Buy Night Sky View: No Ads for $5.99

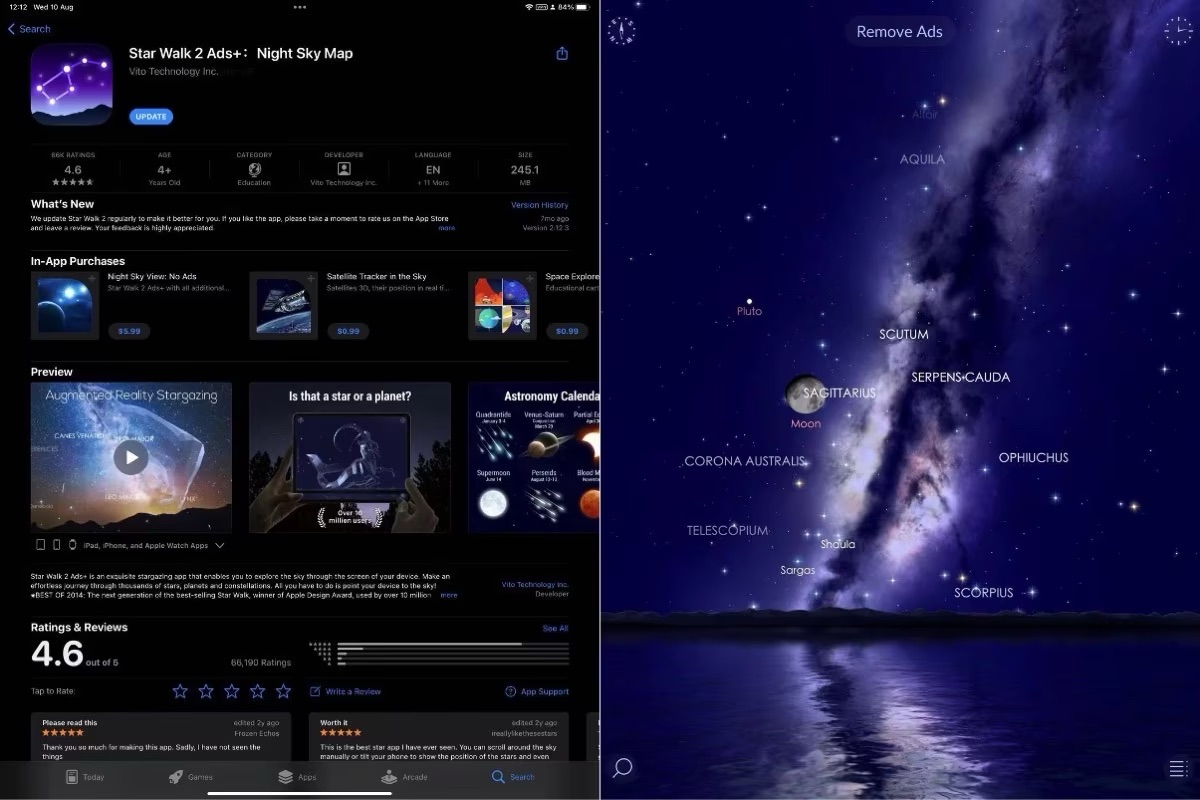(x=129, y=331)
